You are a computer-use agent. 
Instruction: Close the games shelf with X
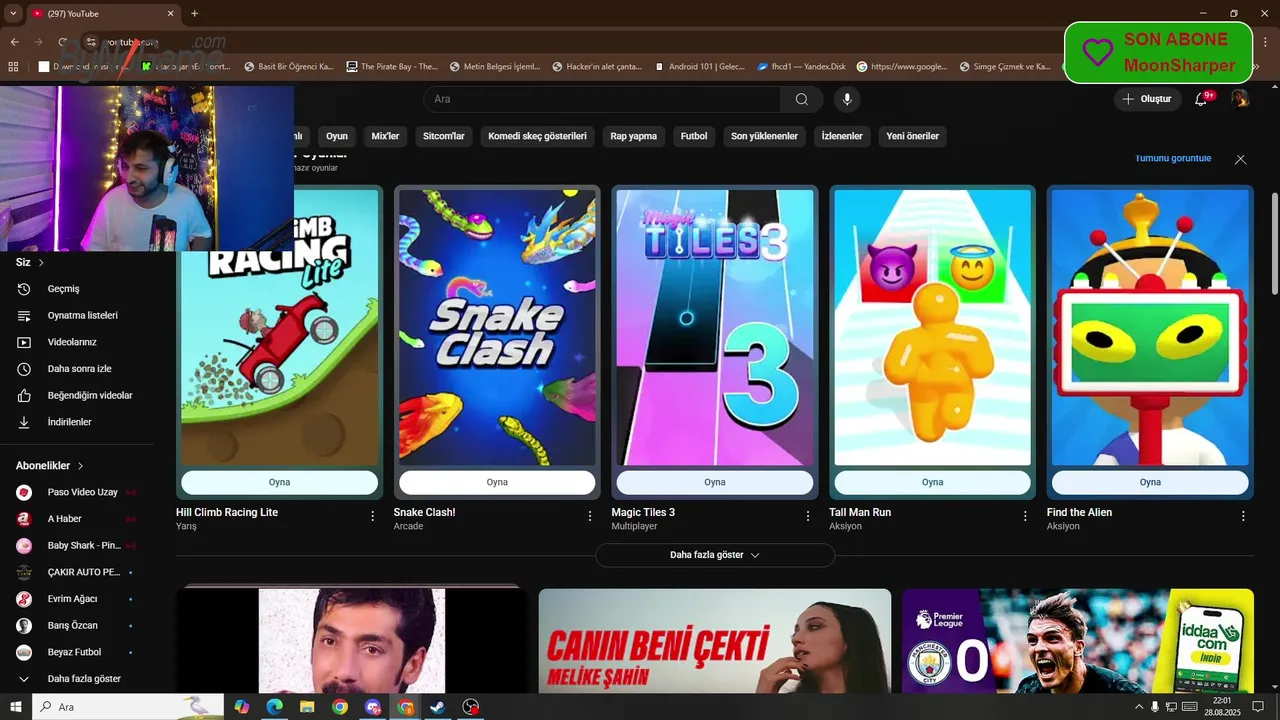click(1240, 159)
